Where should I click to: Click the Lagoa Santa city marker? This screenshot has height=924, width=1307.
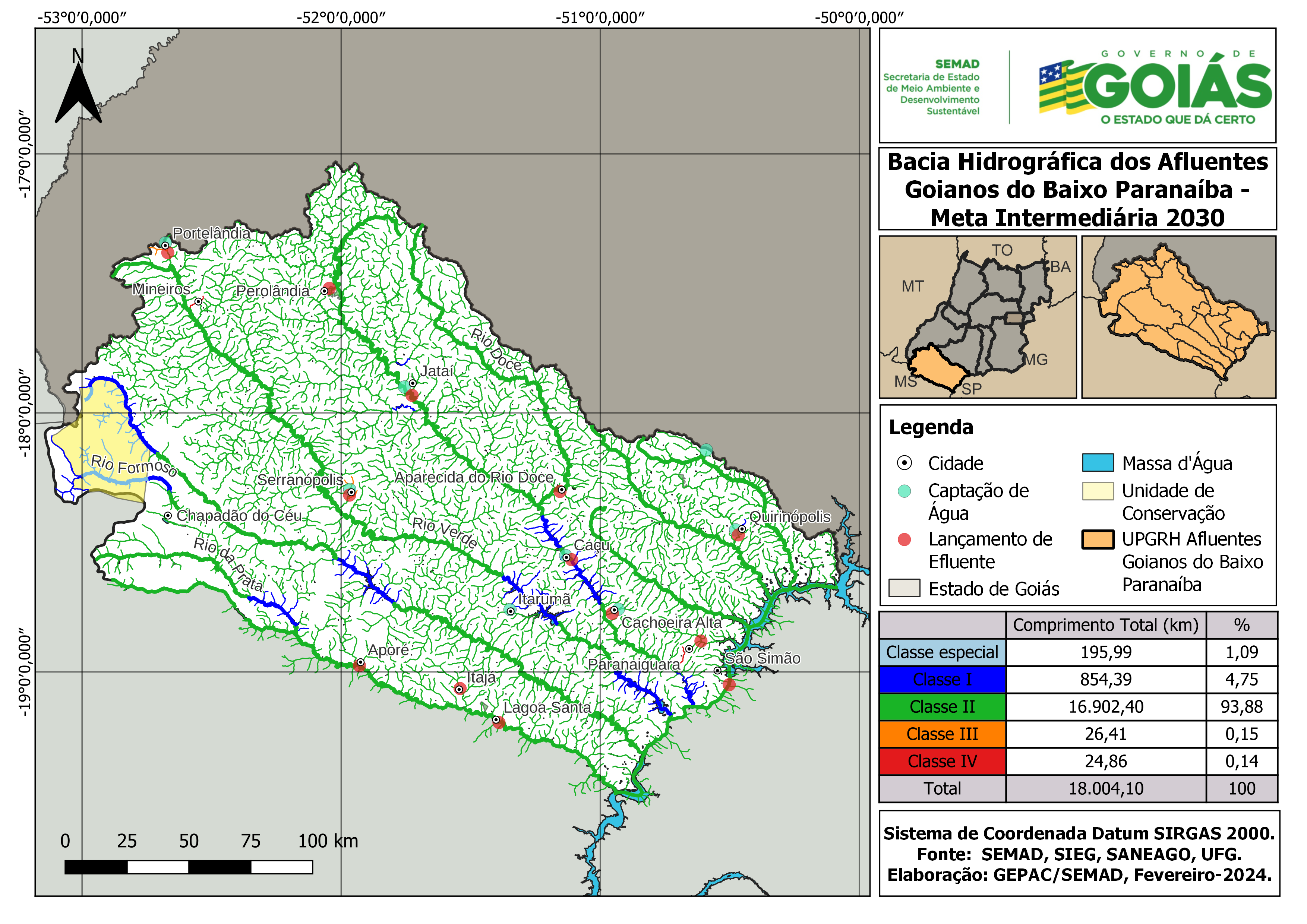[x=496, y=719]
